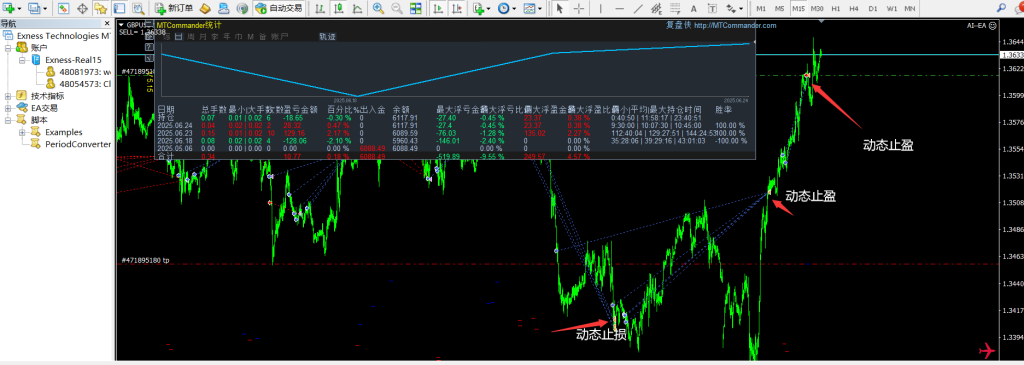Switch to the H1 timeframe

(x=835, y=8)
